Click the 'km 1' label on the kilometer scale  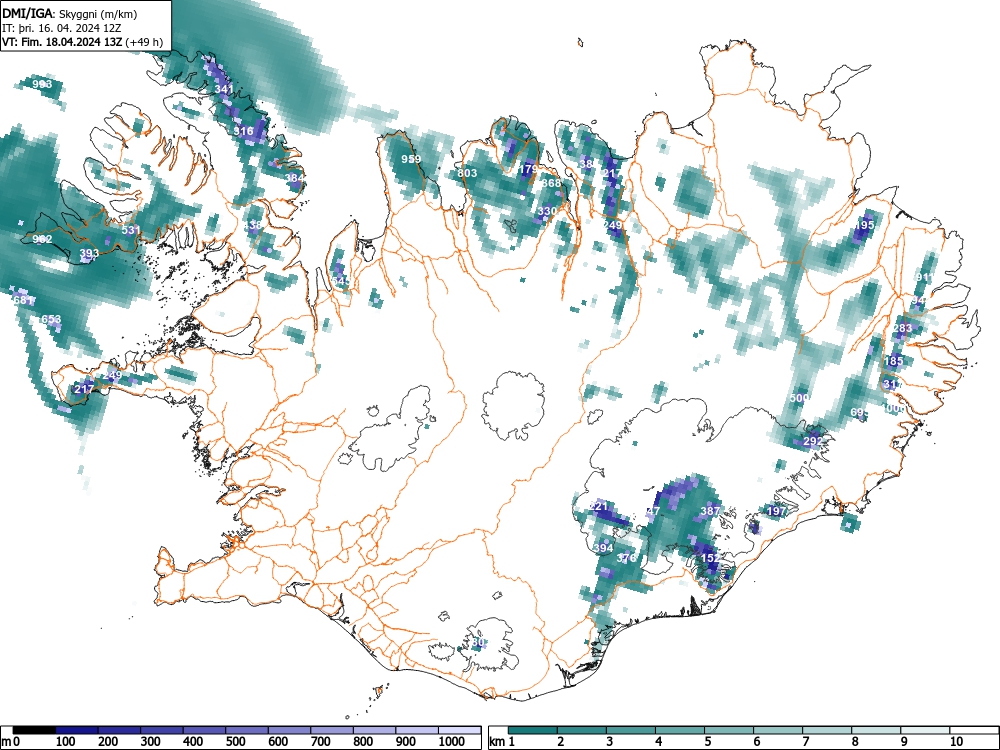(x=502, y=742)
